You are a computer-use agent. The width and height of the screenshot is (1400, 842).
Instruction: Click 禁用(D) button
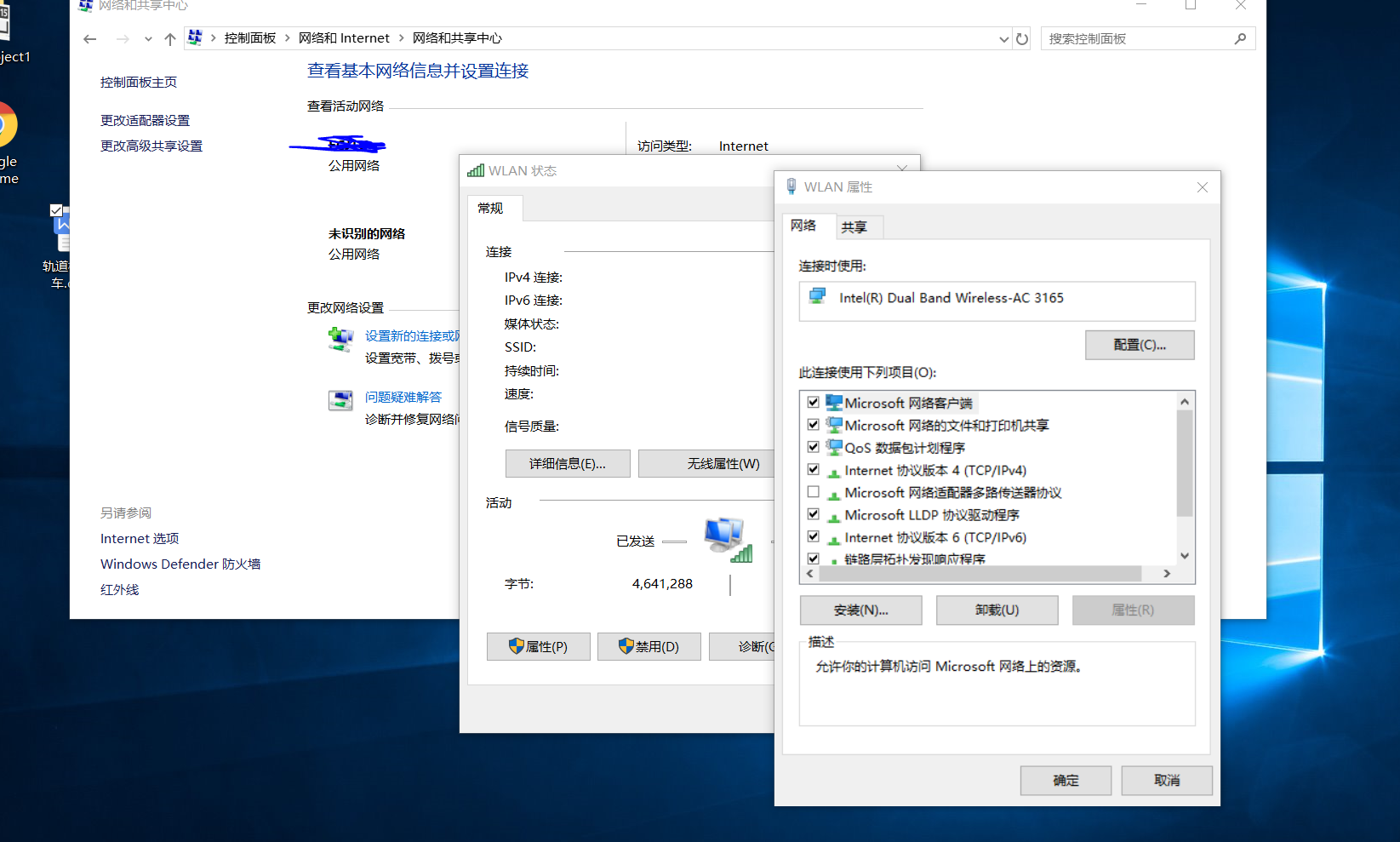(649, 647)
